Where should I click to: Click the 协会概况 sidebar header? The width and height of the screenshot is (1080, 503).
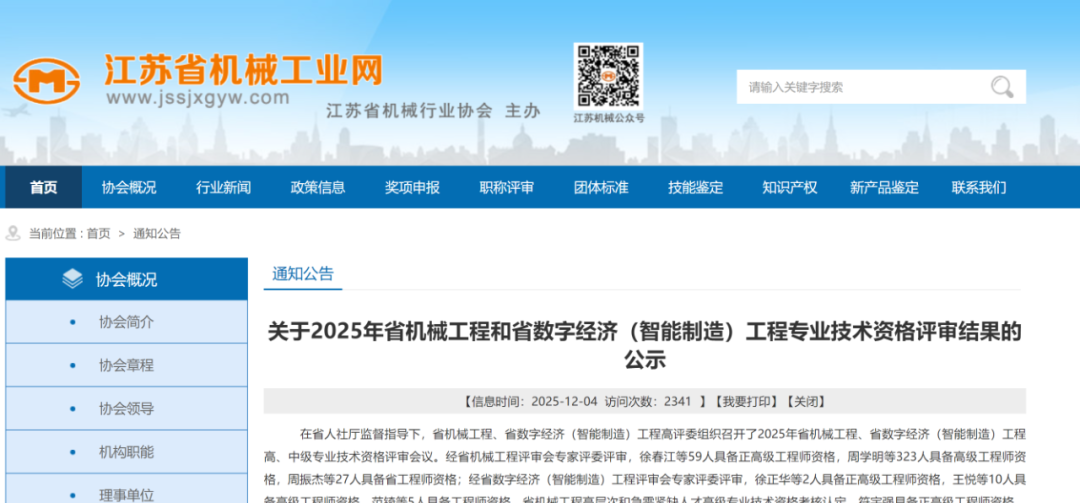(126, 279)
